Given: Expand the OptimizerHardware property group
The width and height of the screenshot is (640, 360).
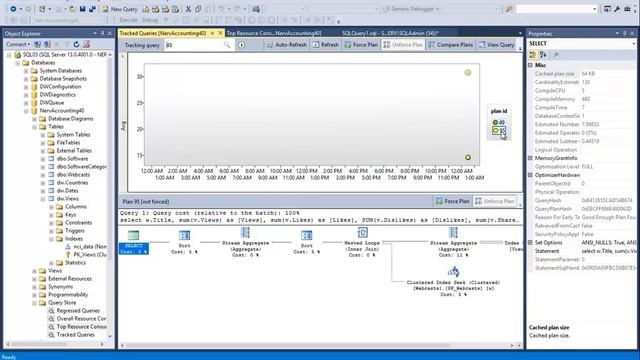Looking at the screenshot, I should 530,175.
